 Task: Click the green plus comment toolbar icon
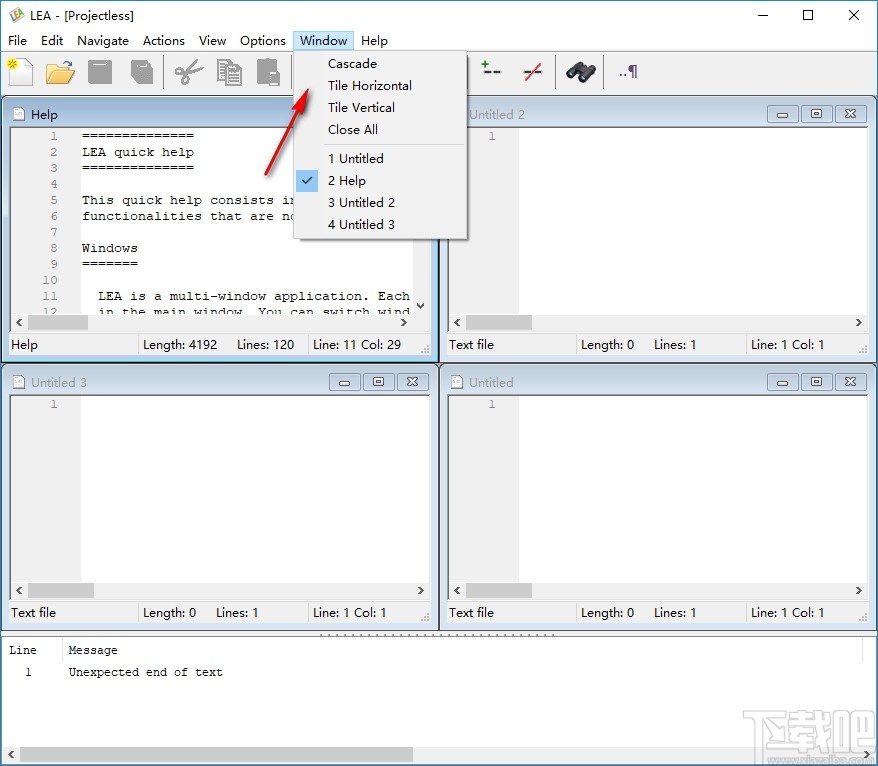(x=491, y=69)
